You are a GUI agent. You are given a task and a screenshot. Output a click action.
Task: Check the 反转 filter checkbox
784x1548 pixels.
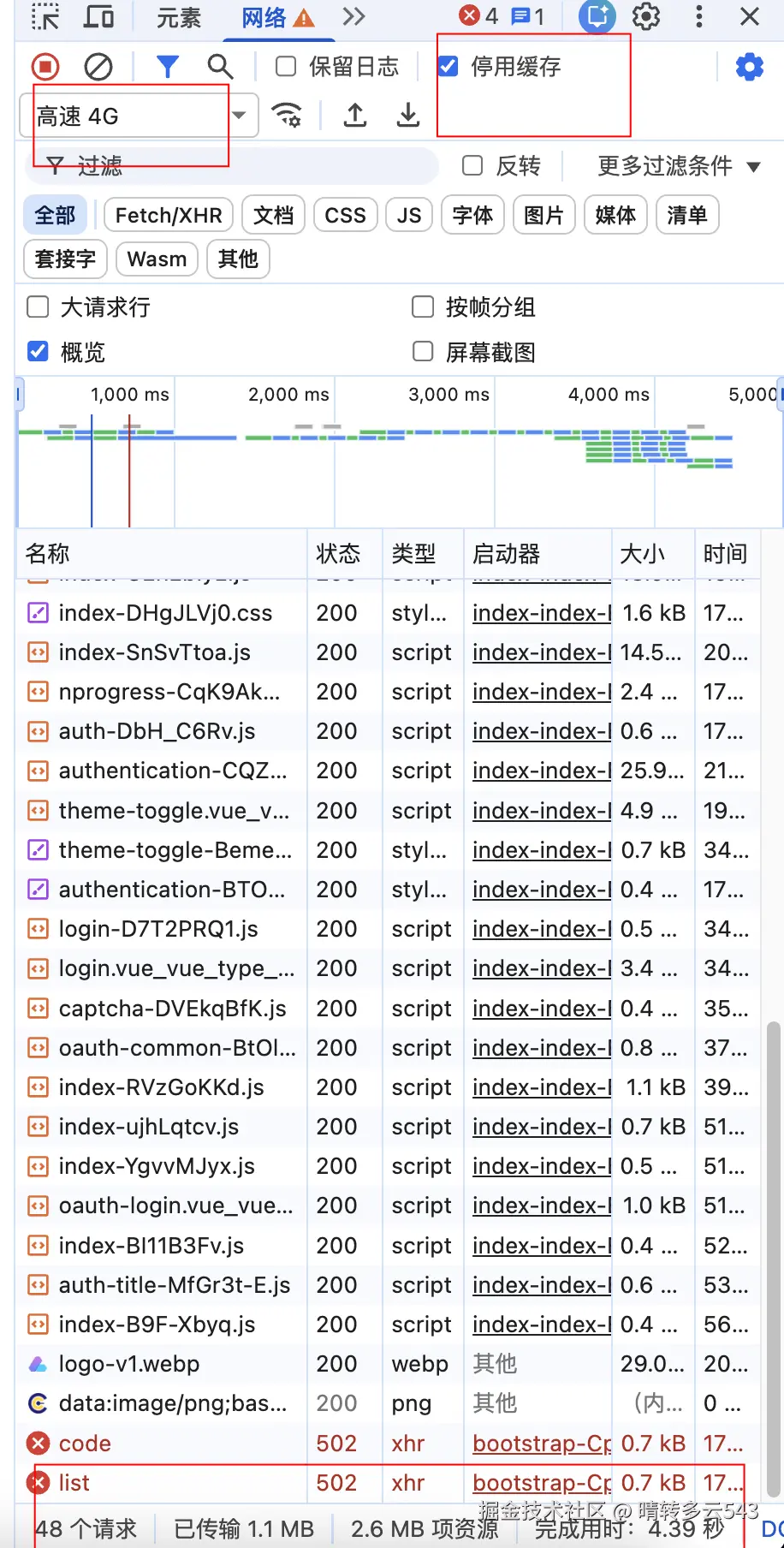[472, 165]
